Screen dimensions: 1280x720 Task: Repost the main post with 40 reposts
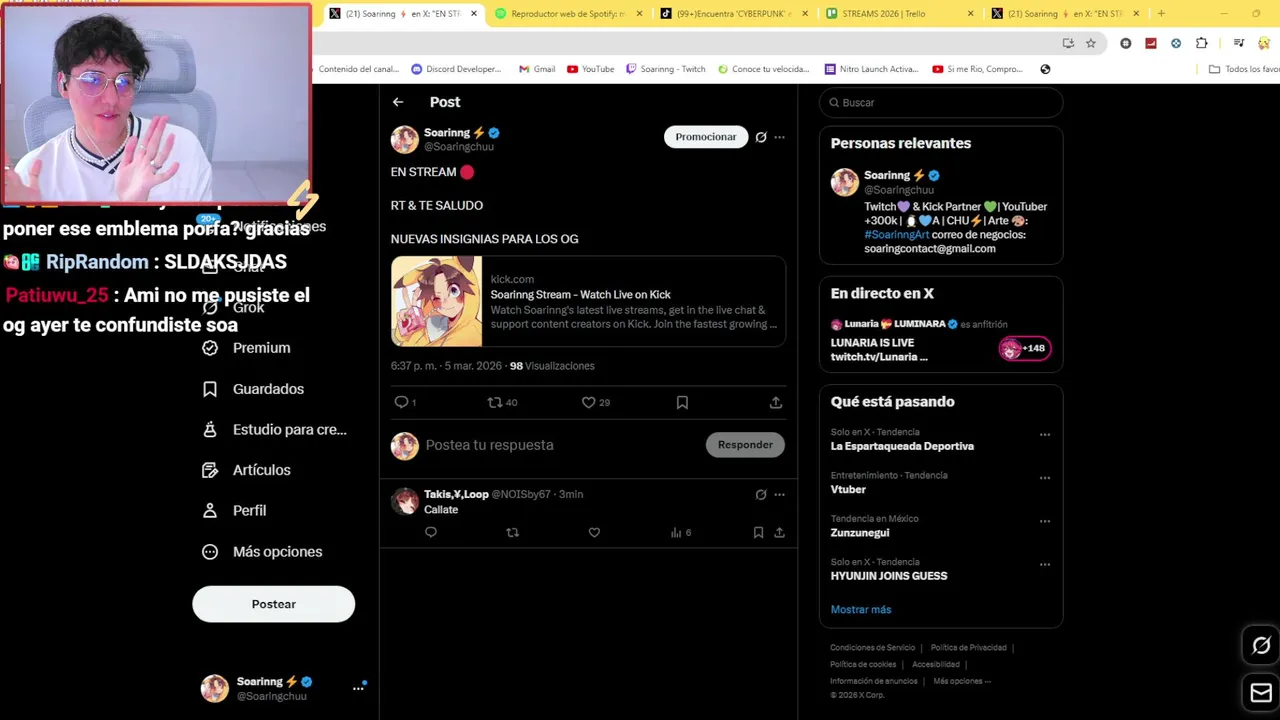[x=494, y=402]
